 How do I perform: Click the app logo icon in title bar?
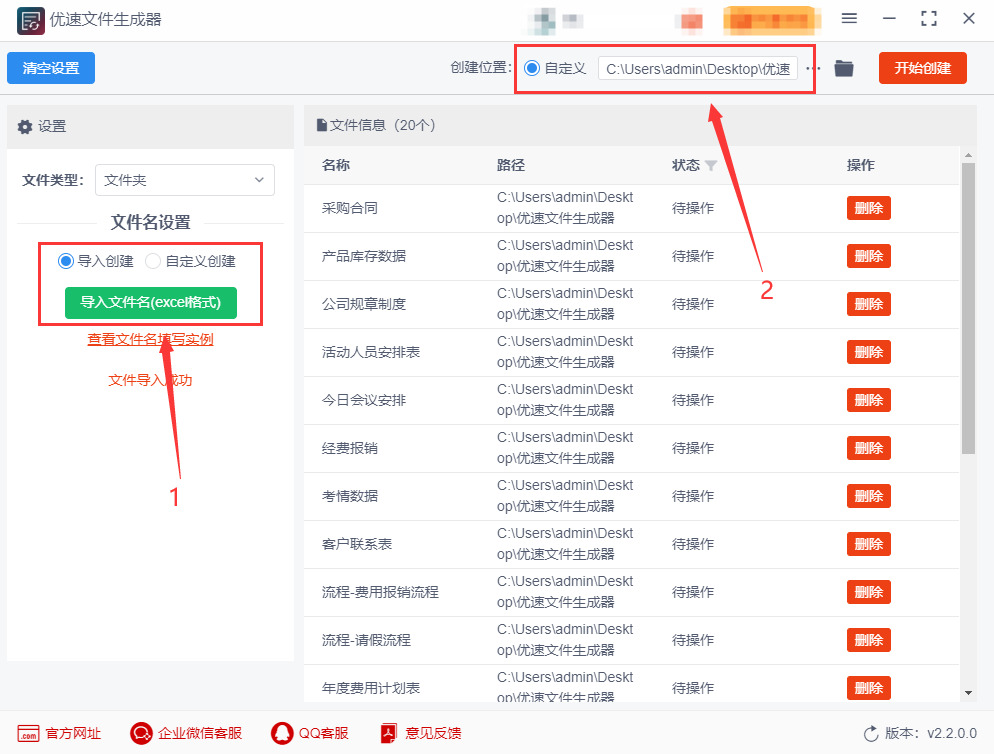tap(30, 20)
